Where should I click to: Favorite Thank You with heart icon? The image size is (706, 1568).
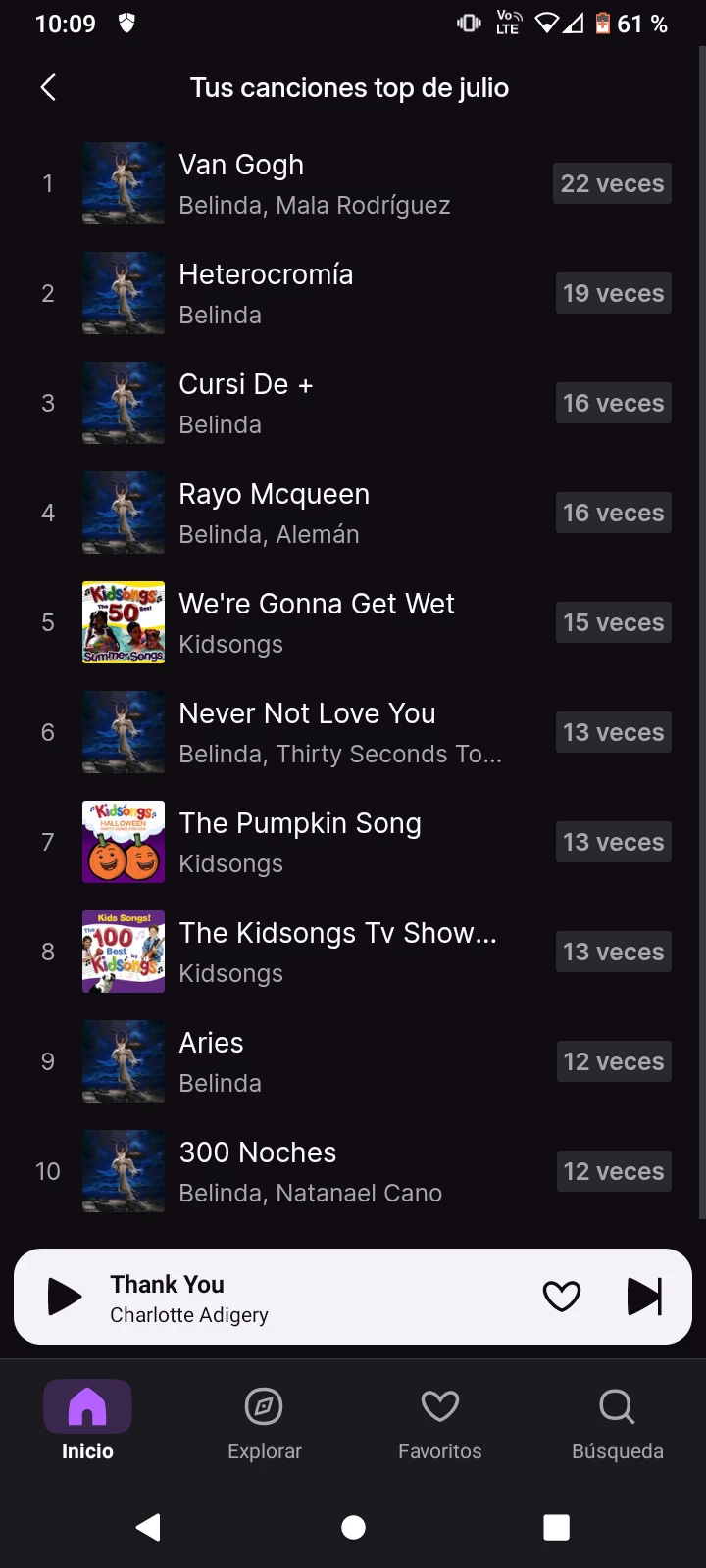point(562,1297)
